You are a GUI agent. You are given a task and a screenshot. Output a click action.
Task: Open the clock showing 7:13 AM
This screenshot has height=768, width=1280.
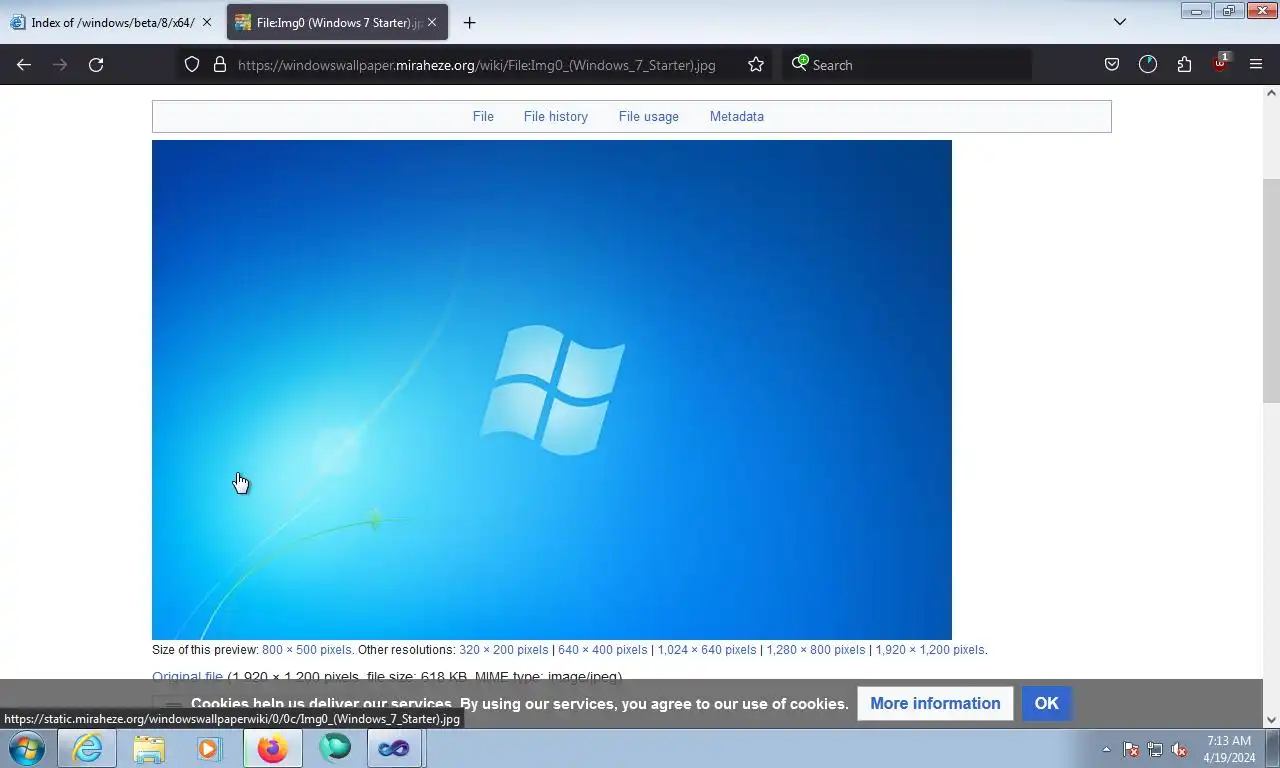tap(1229, 749)
